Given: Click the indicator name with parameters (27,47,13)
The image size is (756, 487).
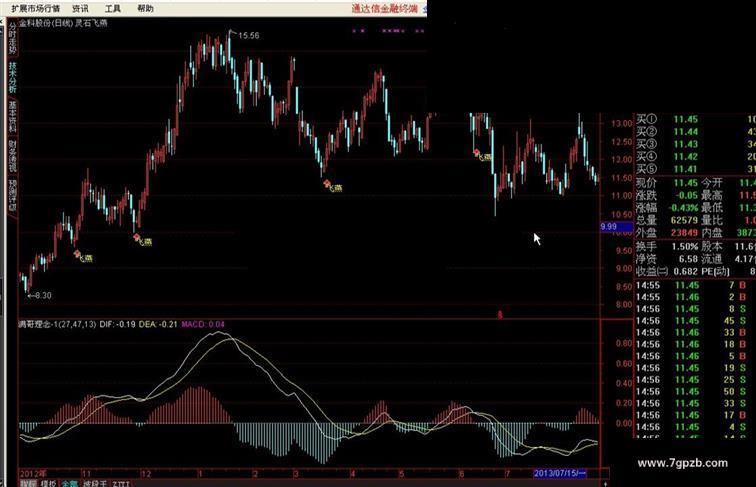Looking at the screenshot, I should (57, 324).
